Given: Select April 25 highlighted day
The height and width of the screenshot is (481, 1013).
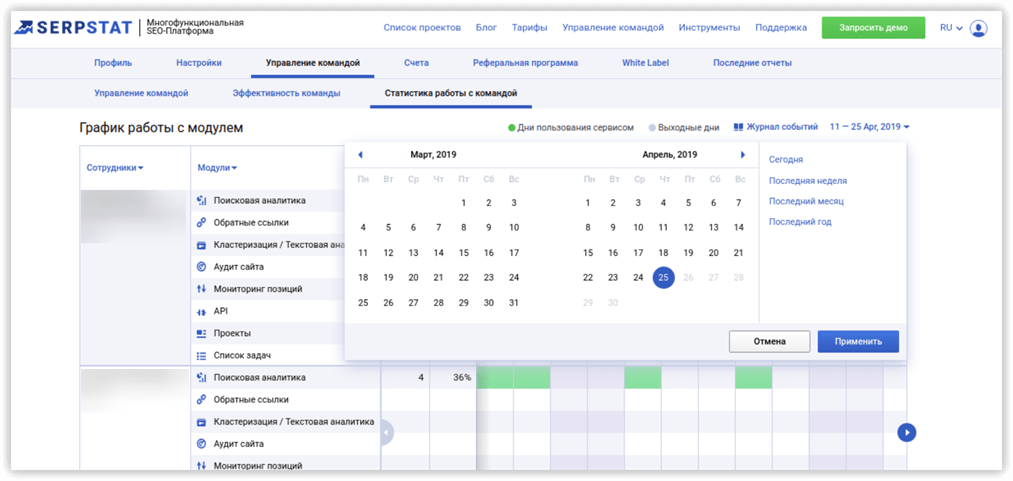Looking at the screenshot, I should [663, 278].
